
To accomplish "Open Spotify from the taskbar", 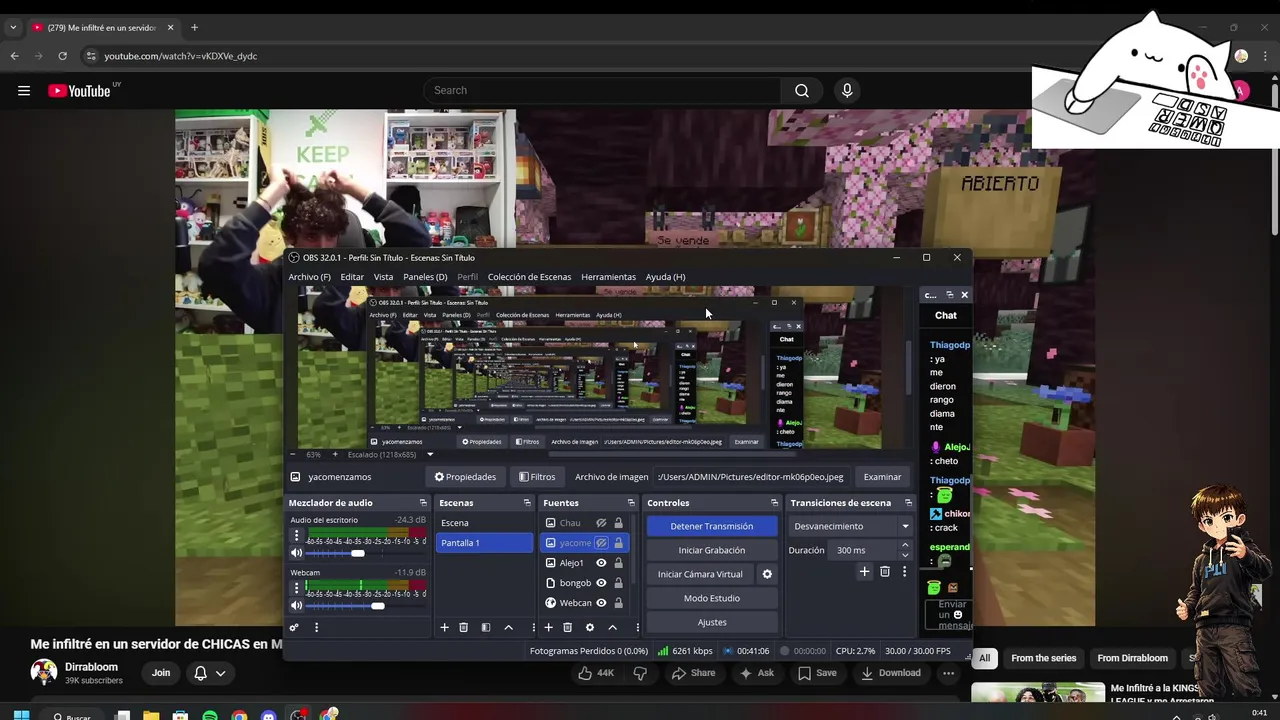I will pyautogui.click(x=210, y=716).
